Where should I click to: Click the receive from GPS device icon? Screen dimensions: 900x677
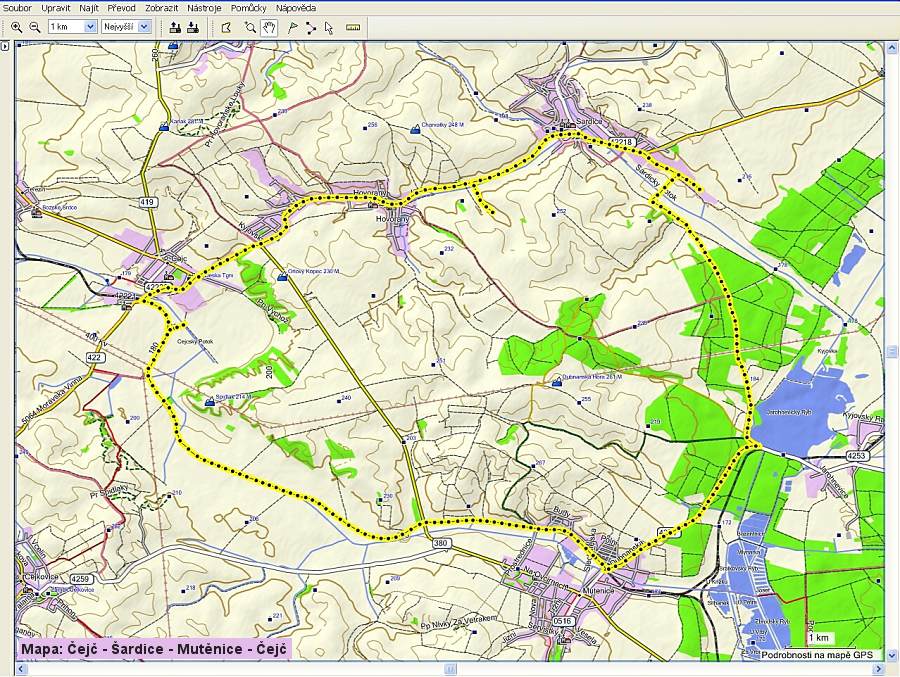click(192, 27)
